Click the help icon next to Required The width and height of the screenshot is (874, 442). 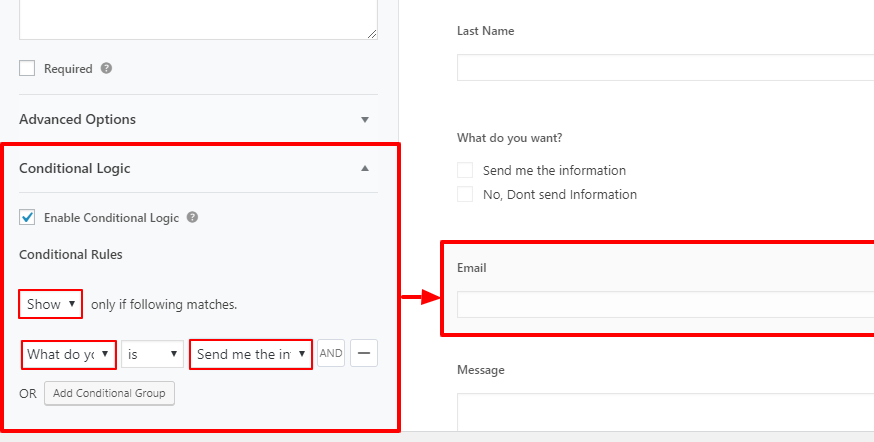click(x=106, y=69)
